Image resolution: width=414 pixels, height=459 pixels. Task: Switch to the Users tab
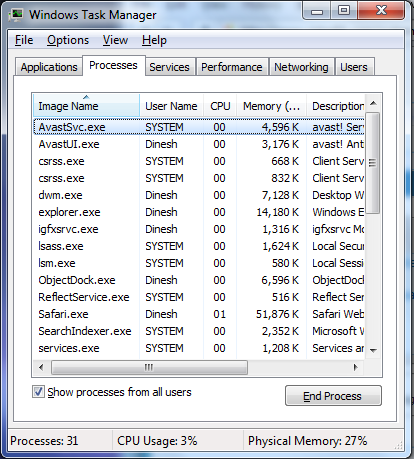pos(354,67)
